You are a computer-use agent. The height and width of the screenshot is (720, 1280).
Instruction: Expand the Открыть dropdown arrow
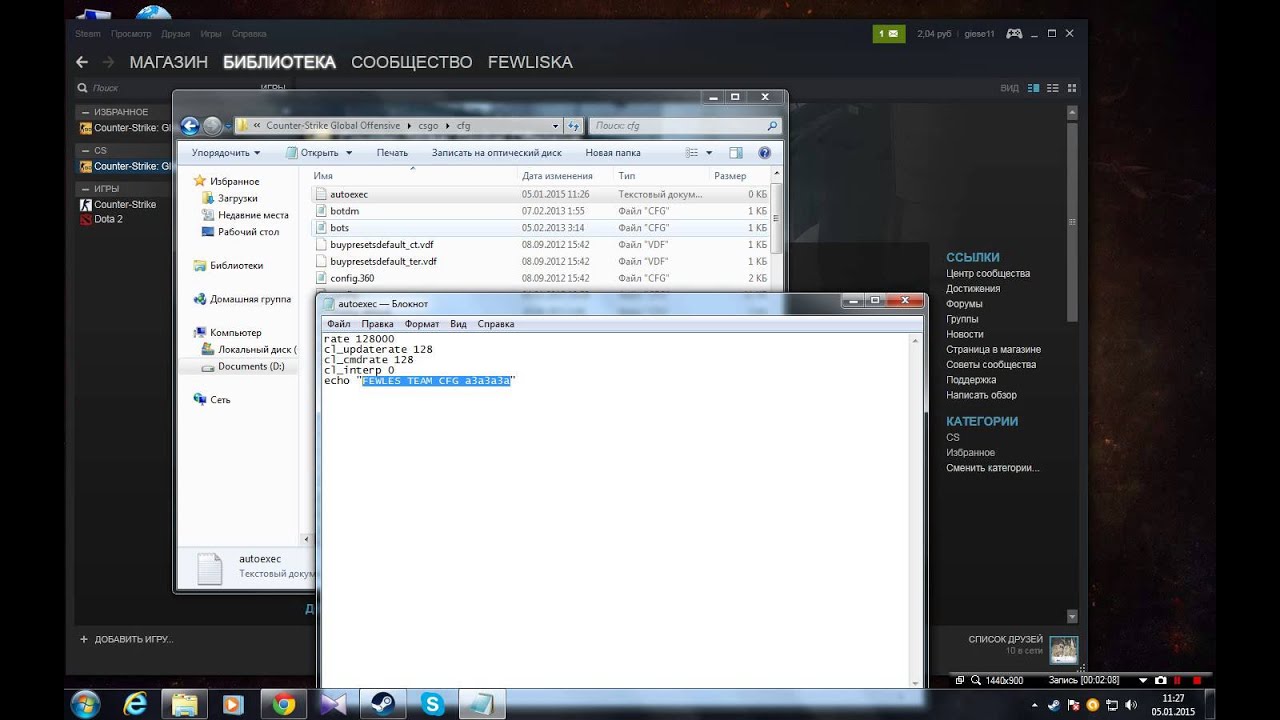tap(349, 153)
